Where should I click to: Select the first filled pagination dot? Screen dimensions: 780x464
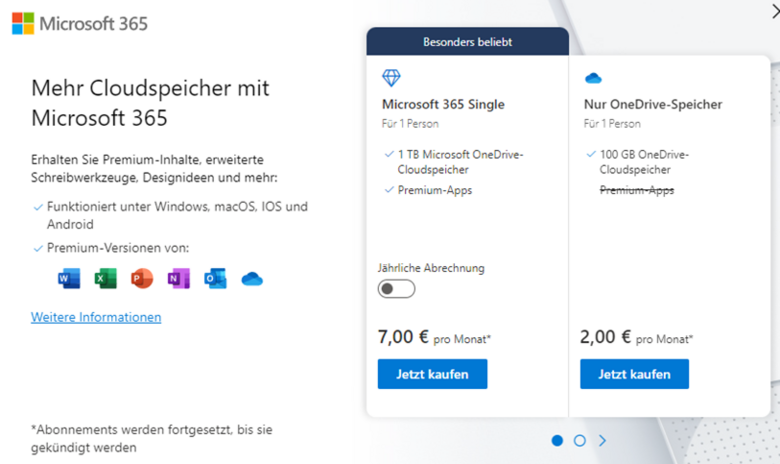[x=557, y=441]
